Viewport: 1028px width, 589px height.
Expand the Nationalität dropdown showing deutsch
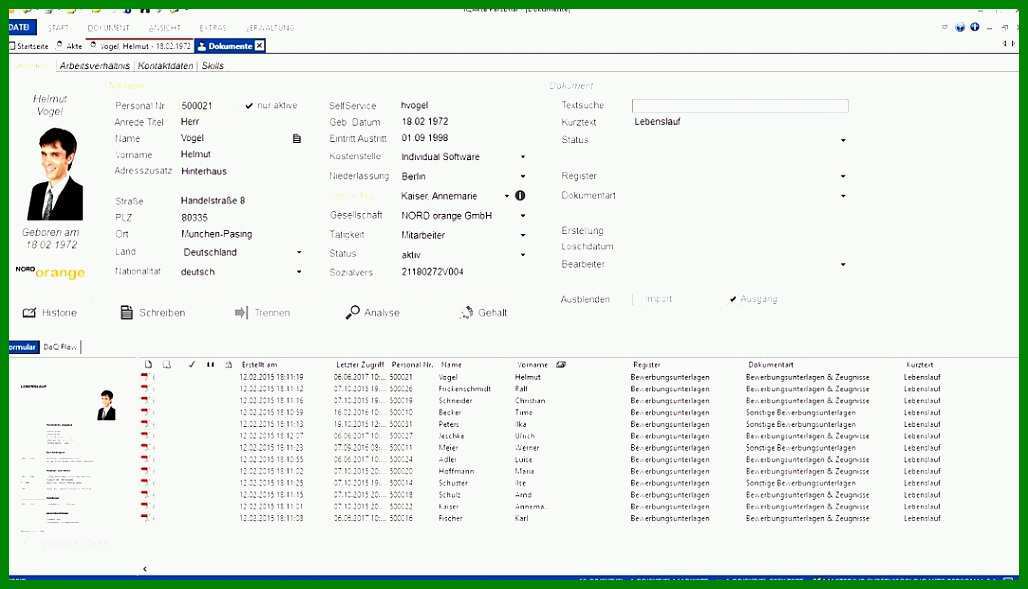tap(299, 272)
